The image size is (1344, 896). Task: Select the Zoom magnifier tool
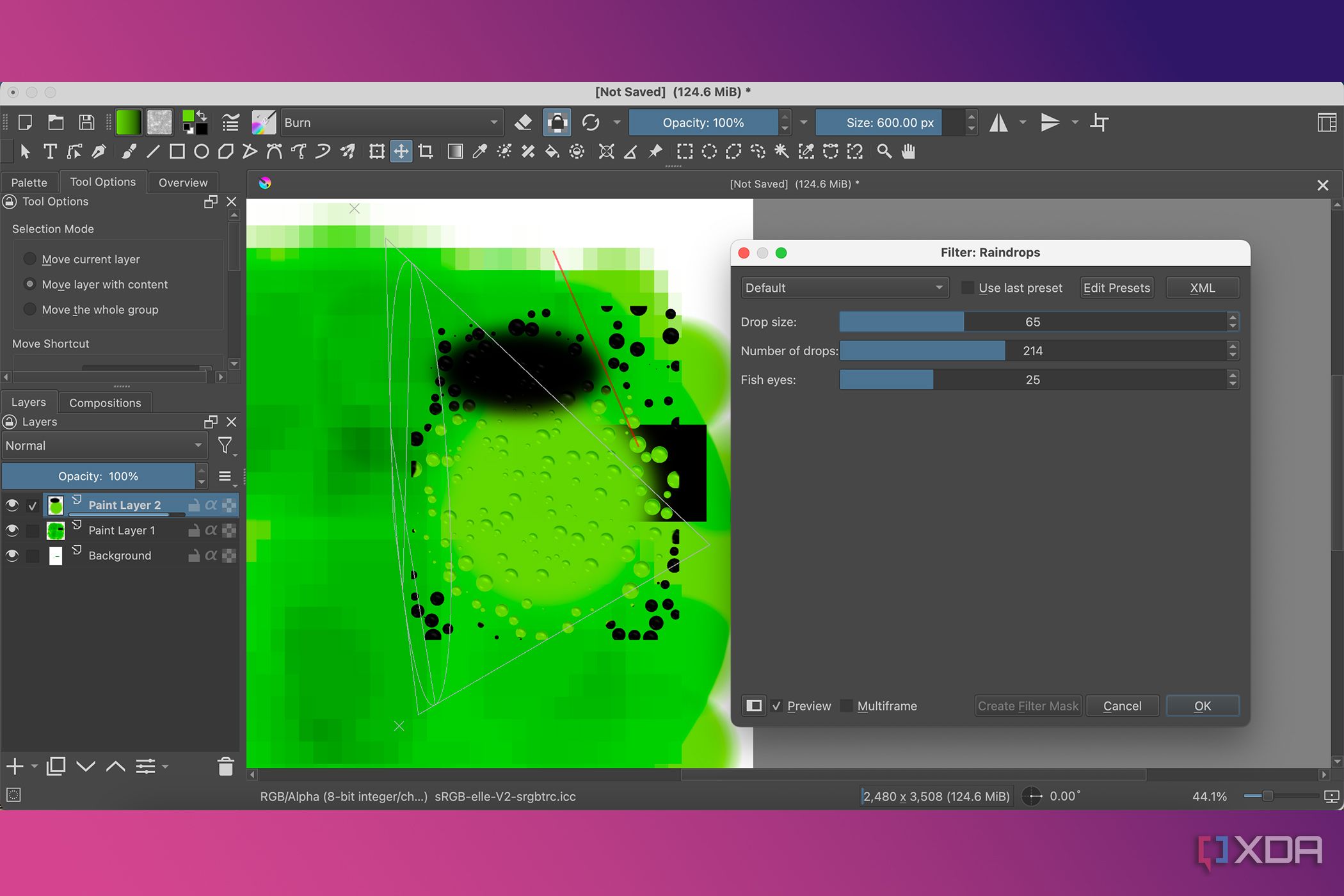click(884, 152)
